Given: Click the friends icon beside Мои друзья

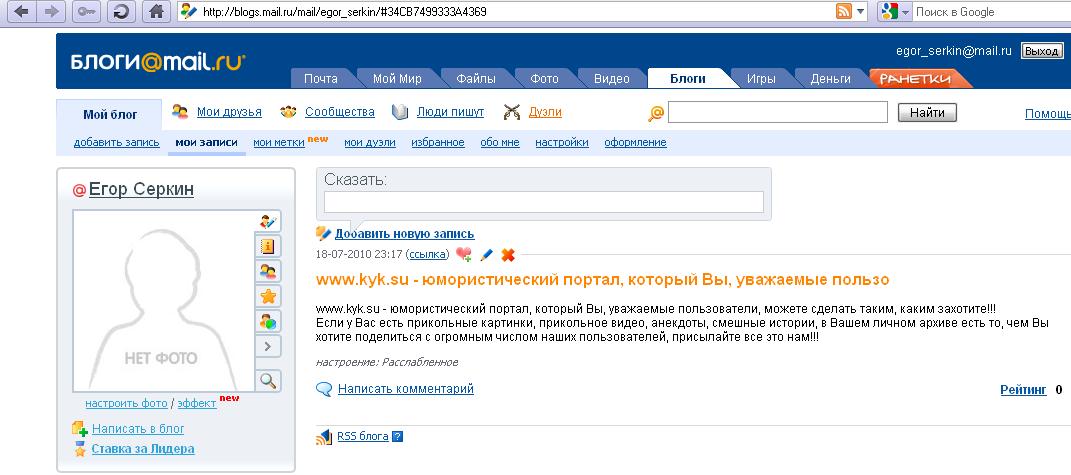Looking at the screenshot, I should 180,111.
